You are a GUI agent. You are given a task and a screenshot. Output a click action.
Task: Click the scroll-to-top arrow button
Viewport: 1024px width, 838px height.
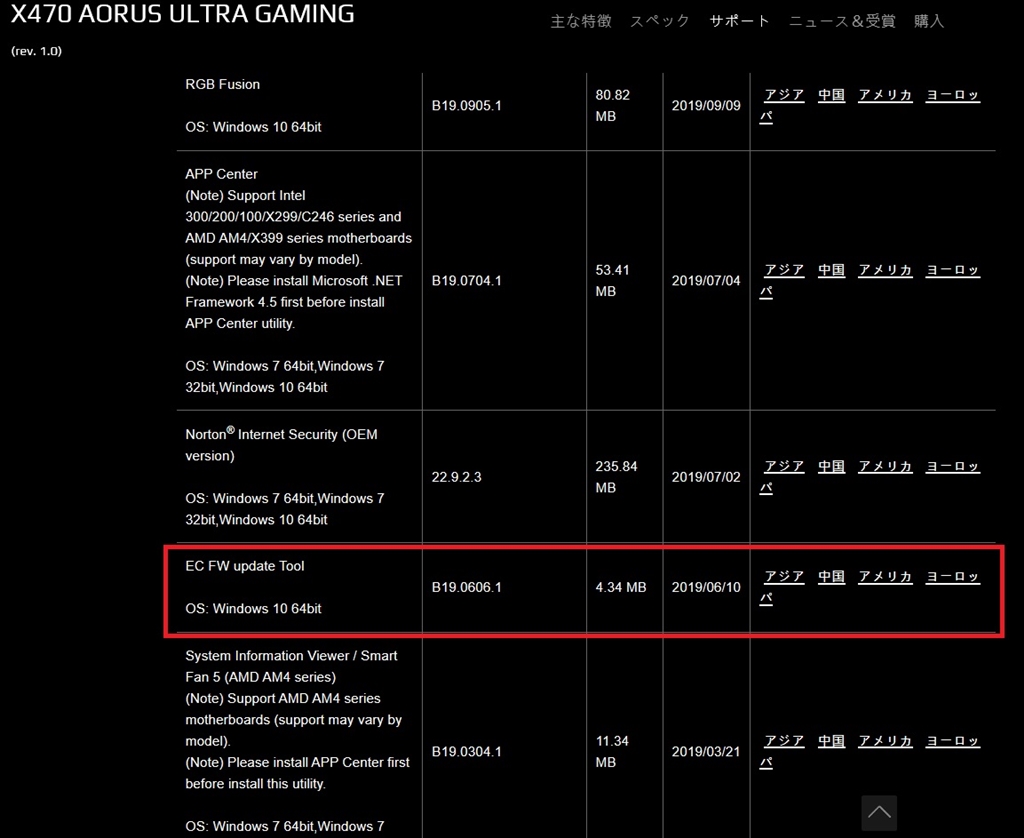coord(878,813)
